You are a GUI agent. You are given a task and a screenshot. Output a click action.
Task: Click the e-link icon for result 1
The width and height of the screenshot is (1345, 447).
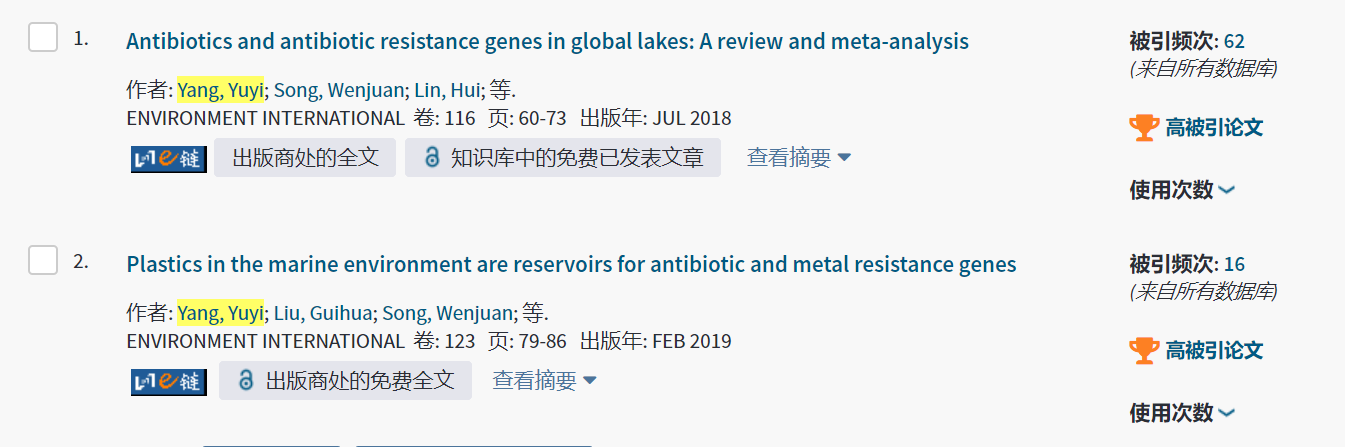168,158
